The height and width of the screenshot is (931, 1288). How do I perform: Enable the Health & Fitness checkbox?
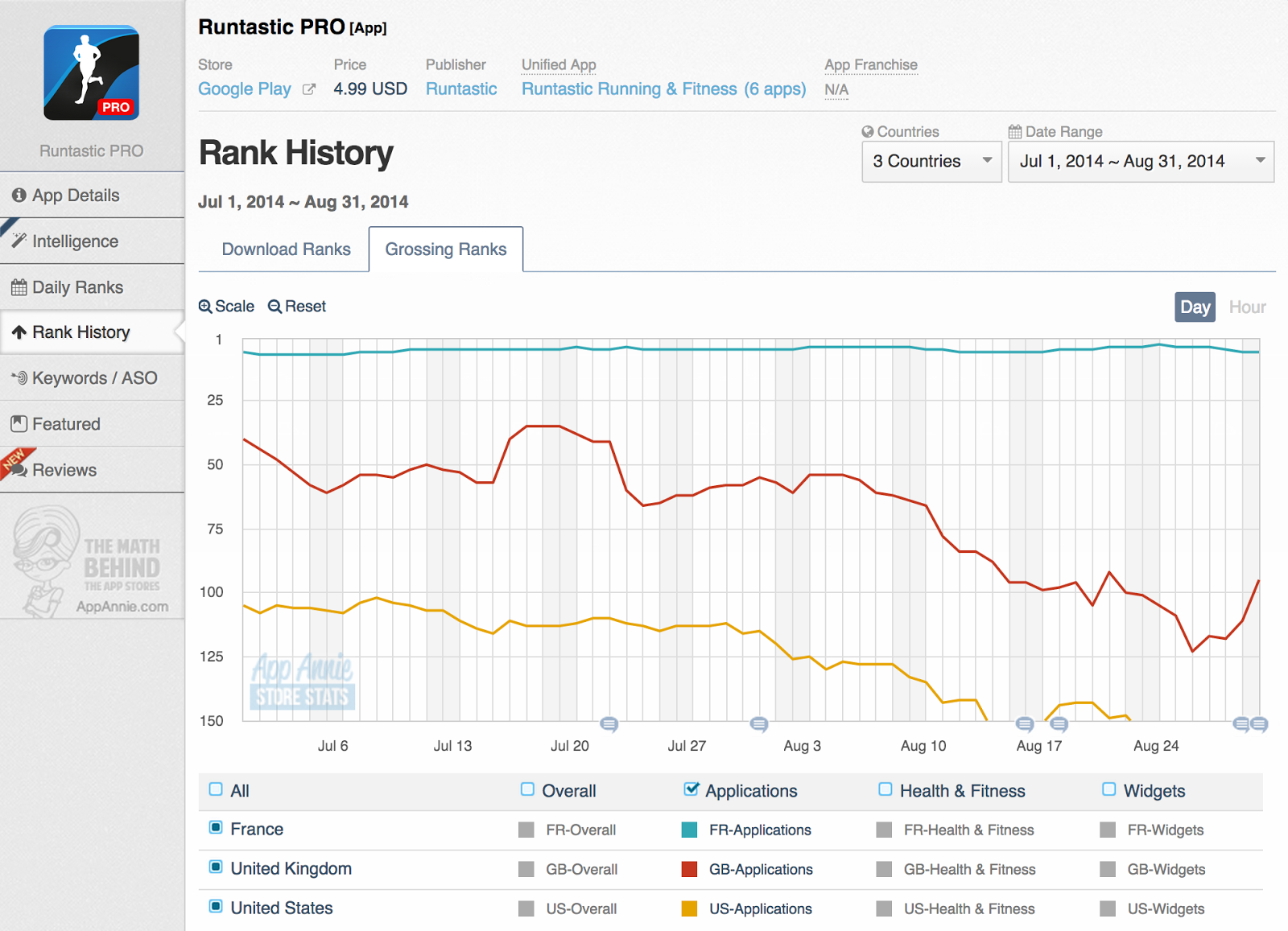[x=885, y=789]
